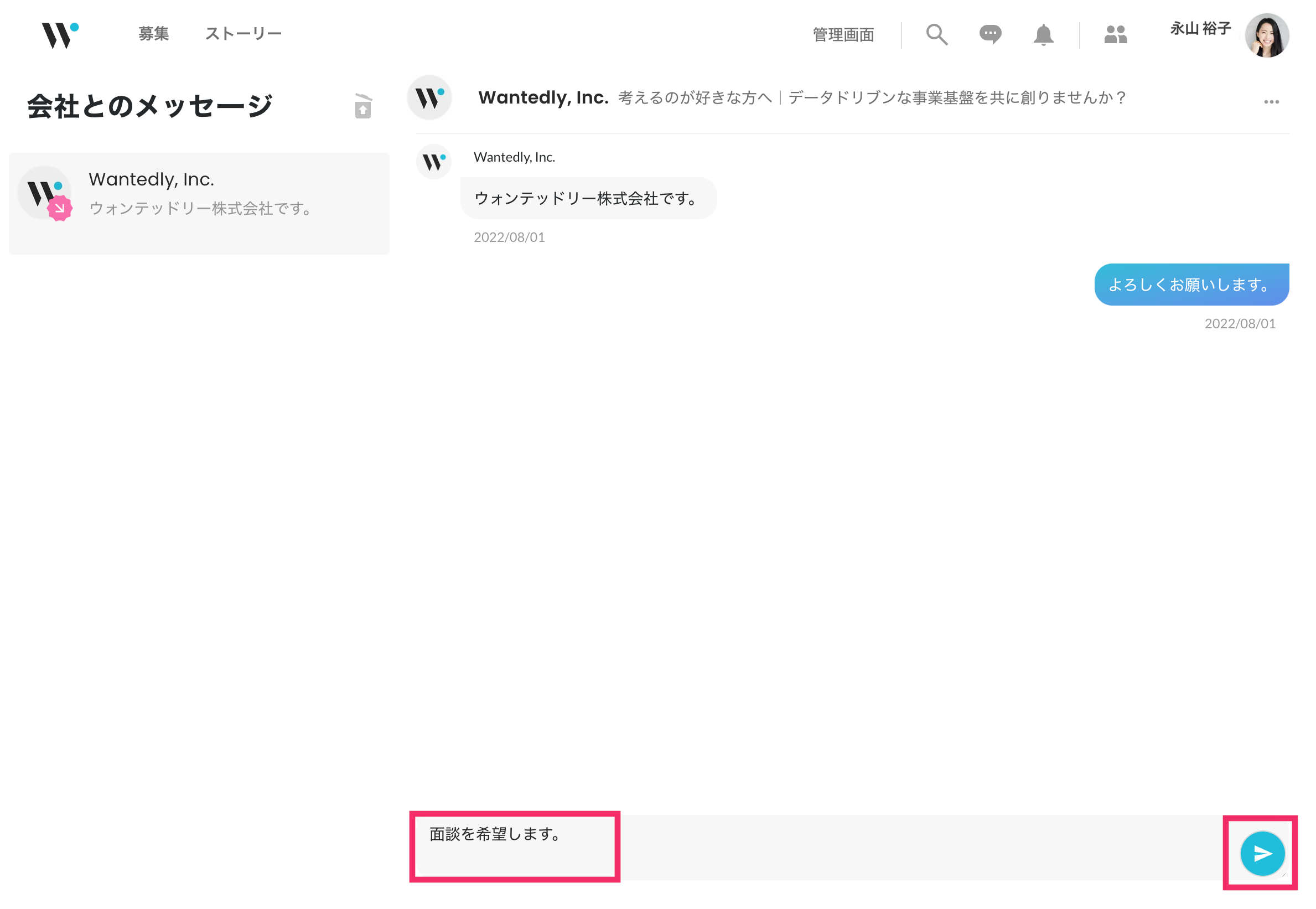Click the user name 永山 裕子
Screen dimensions: 1316x909
point(1200,28)
